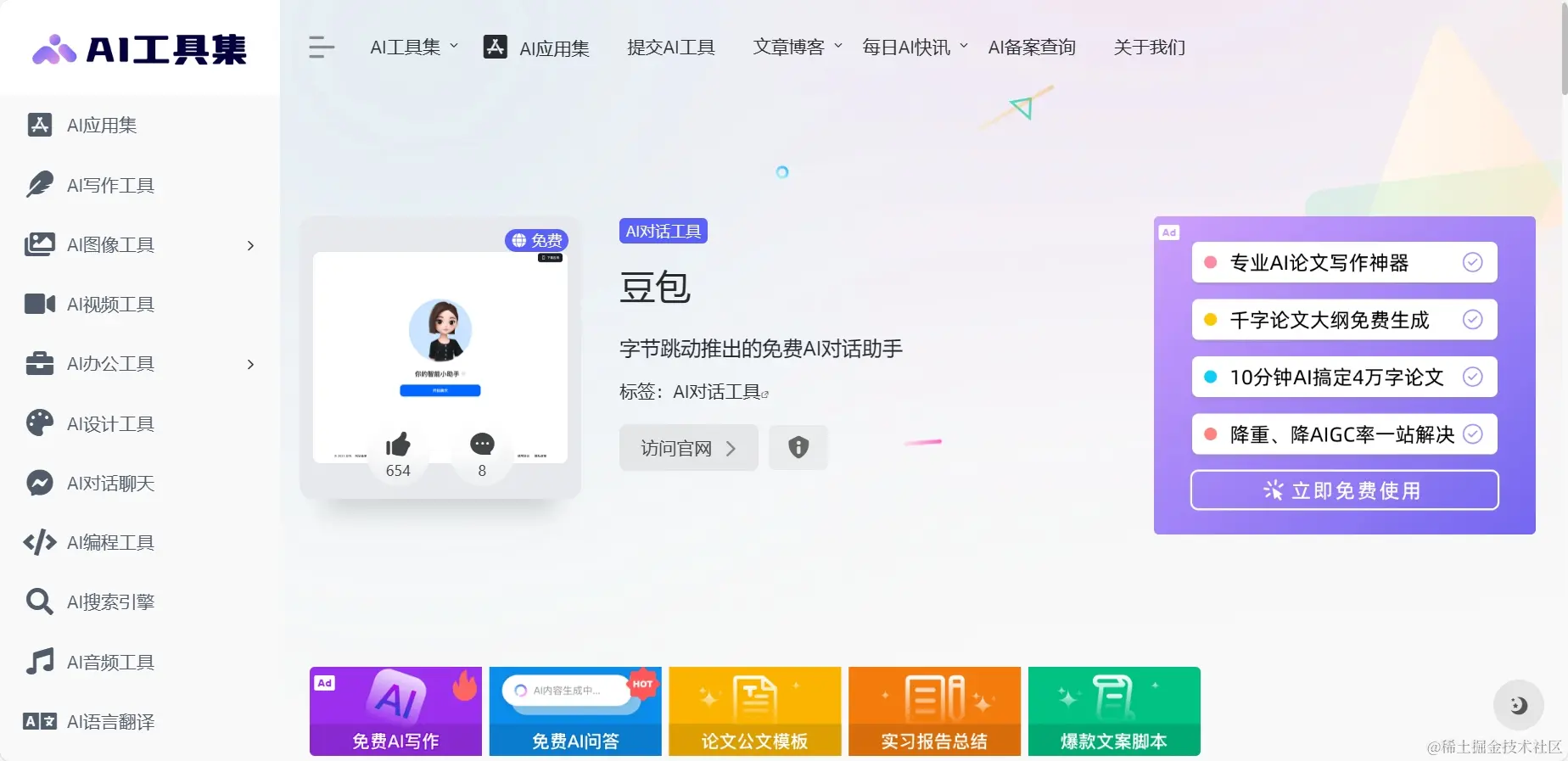This screenshot has width=1568, height=761.
Task: Click the AI音频工具 music note icon
Action: coord(39,662)
